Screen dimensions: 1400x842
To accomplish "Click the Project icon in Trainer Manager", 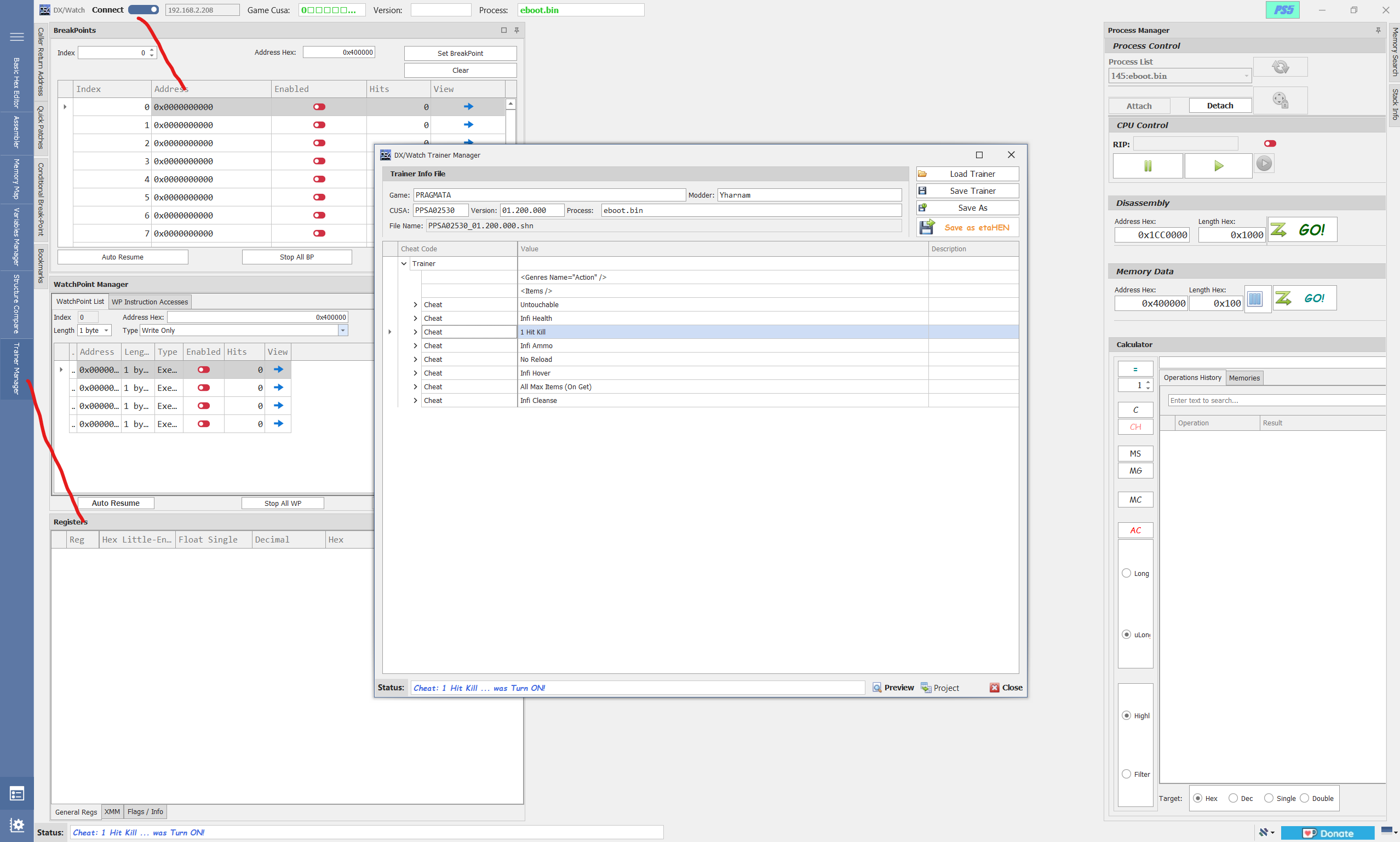I will coord(926,688).
